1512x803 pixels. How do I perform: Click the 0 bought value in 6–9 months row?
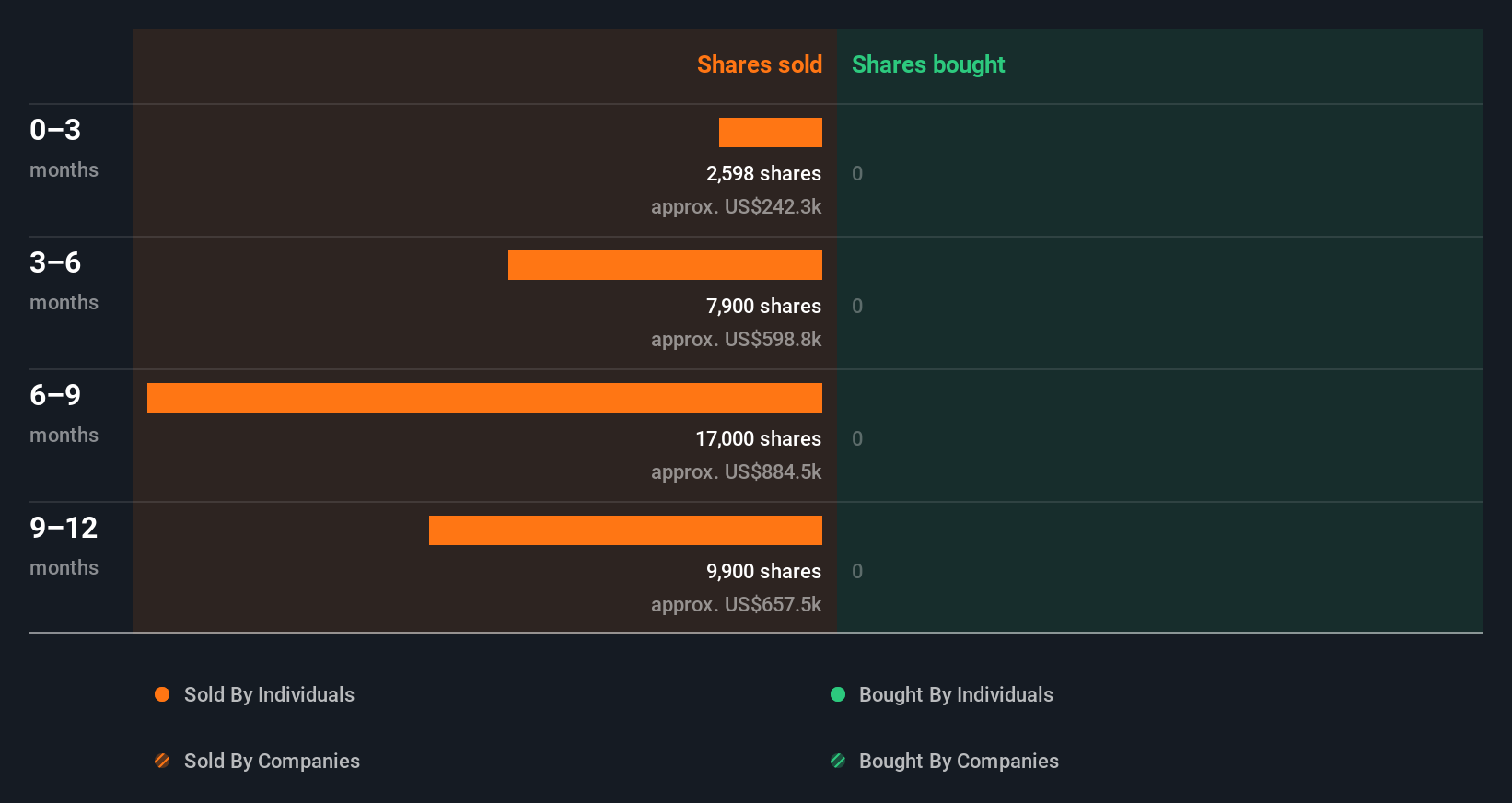point(857,438)
